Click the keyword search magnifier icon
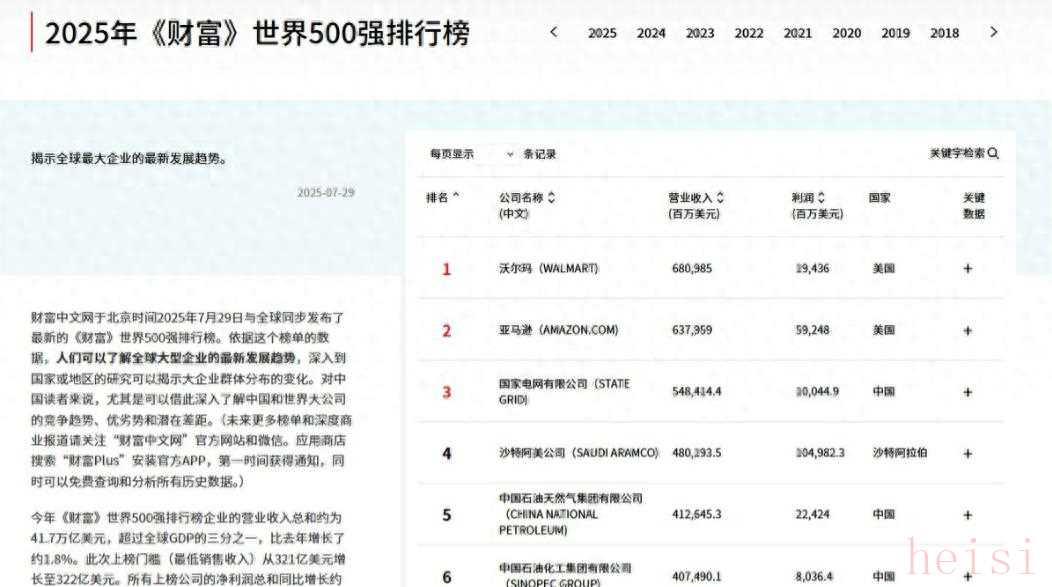Viewport: 1052px width, 587px height. (x=993, y=154)
